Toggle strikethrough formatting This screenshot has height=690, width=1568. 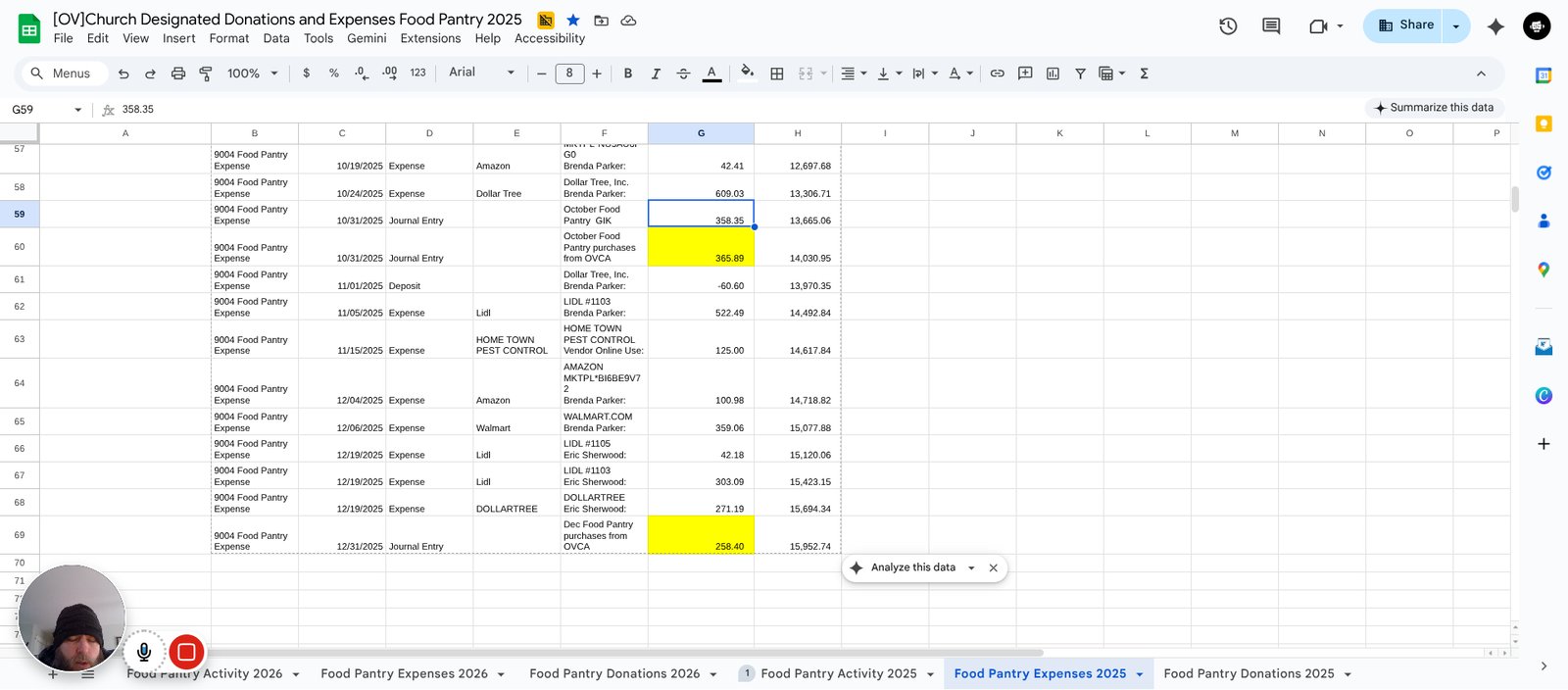pyautogui.click(x=683, y=74)
